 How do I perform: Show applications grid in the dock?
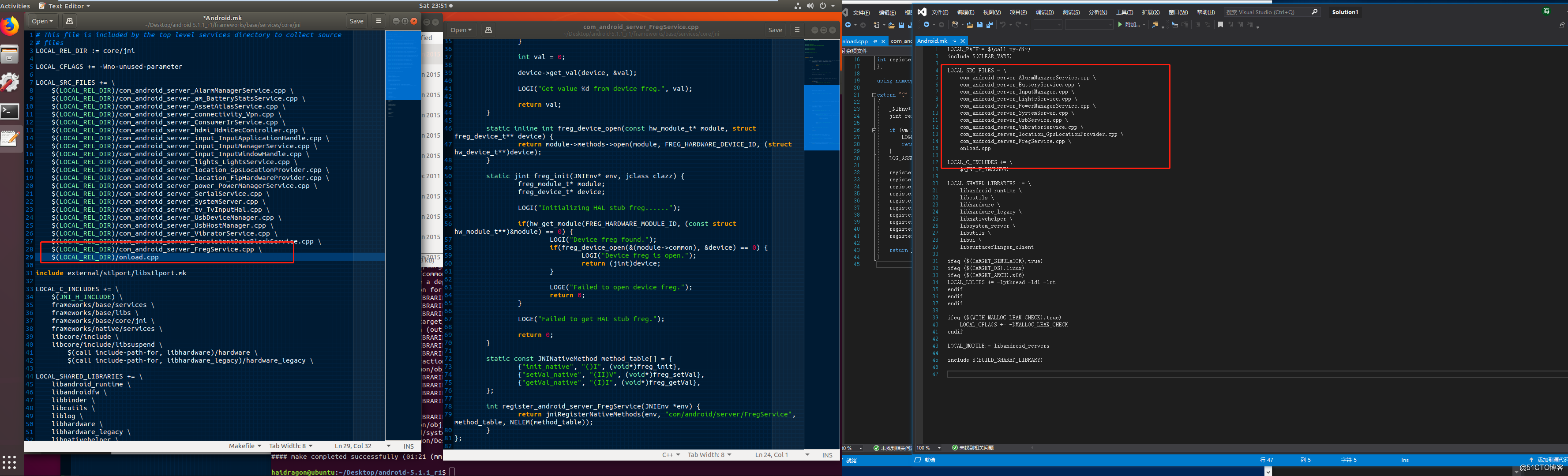click(x=9, y=462)
